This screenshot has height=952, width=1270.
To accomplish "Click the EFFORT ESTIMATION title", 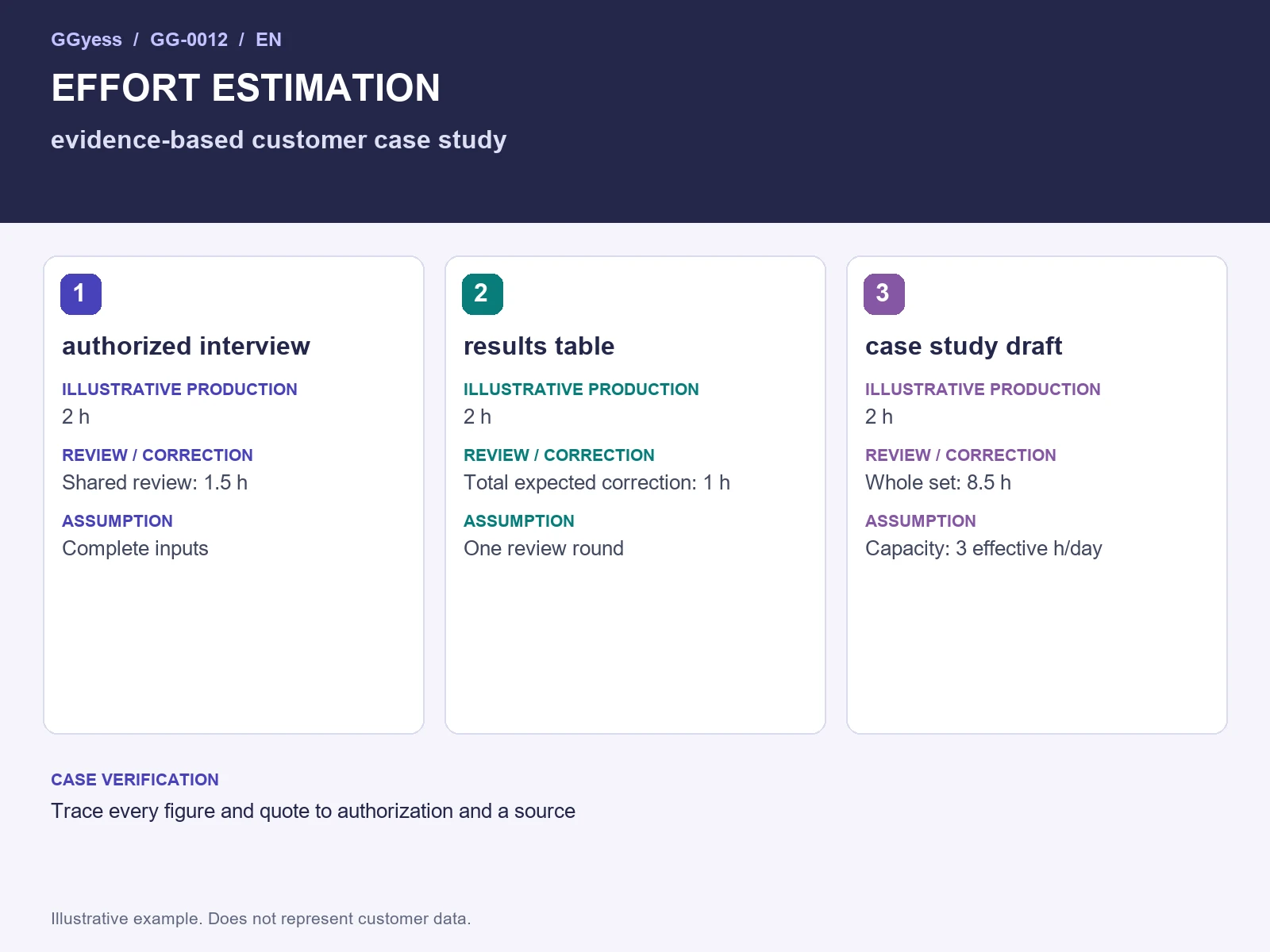I will [x=245, y=88].
